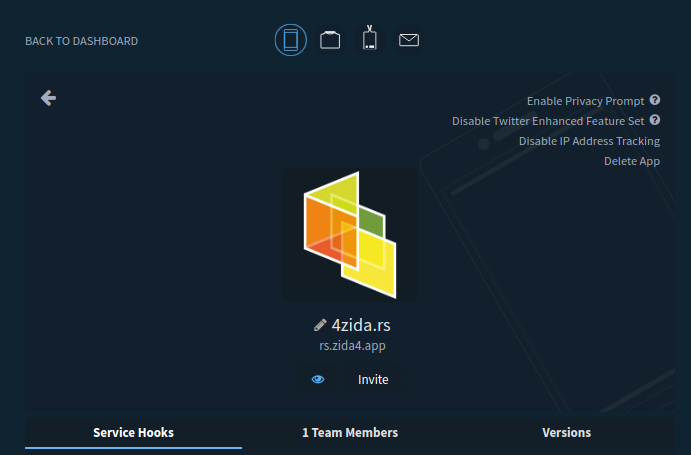The height and width of the screenshot is (455, 691).
Task: Open the beta device badge icon
Action: tap(370, 39)
